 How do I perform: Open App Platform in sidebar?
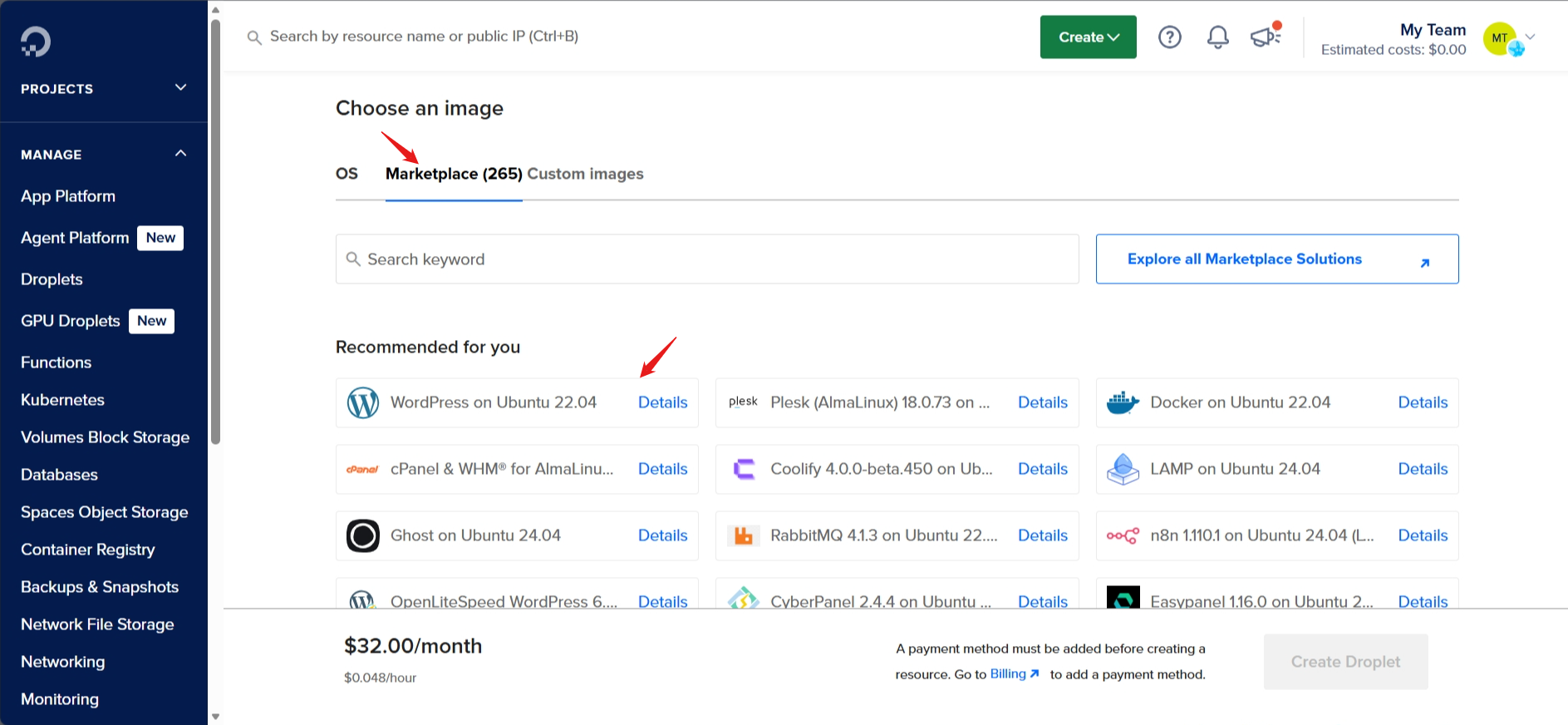(x=68, y=196)
